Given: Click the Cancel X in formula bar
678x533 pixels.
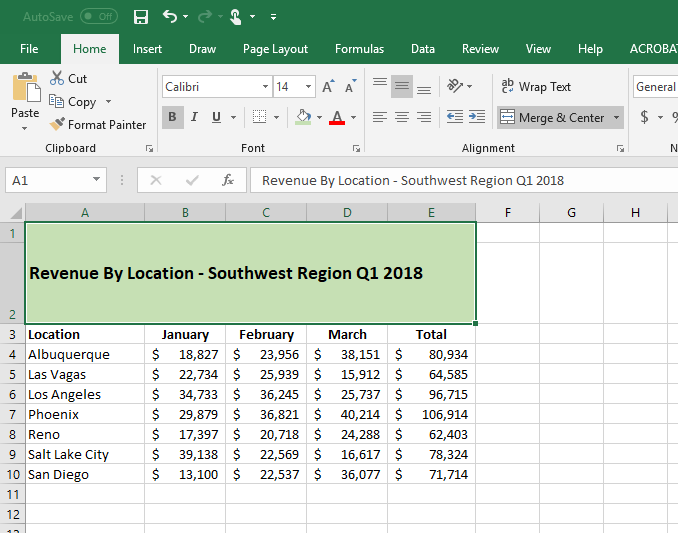Looking at the screenshot, I should coord(156,180).
